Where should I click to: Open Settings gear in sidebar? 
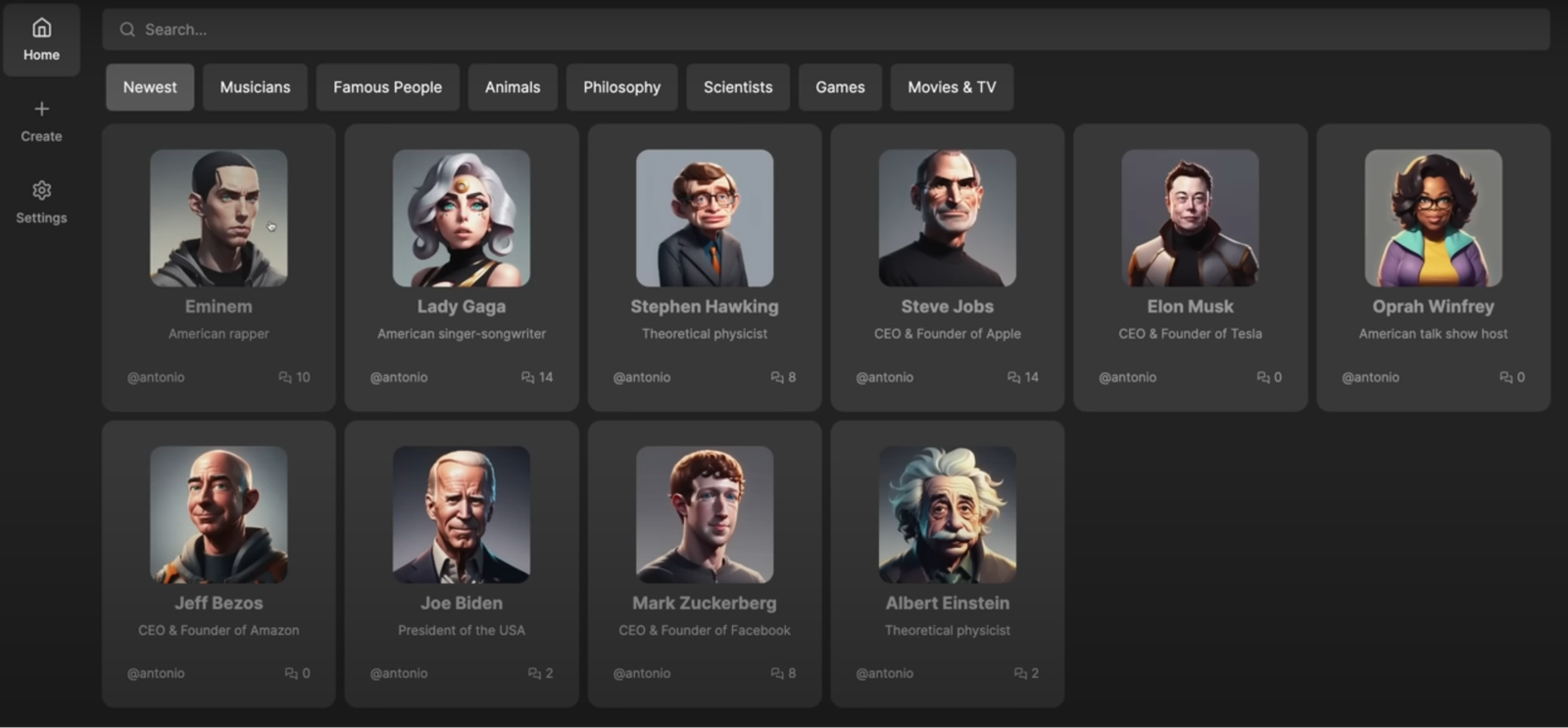41,190
